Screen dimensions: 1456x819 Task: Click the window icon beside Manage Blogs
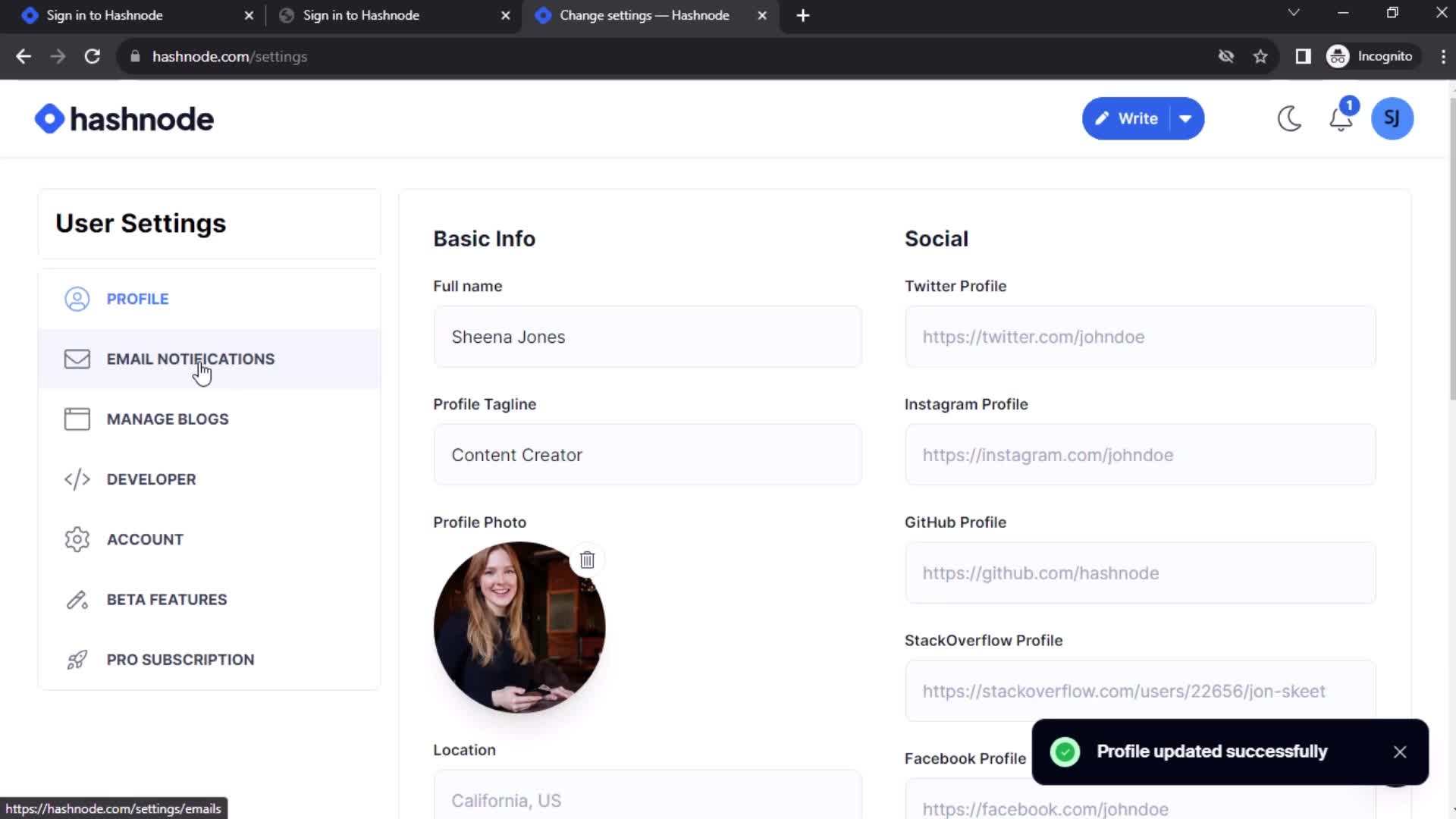pos(77,419)
